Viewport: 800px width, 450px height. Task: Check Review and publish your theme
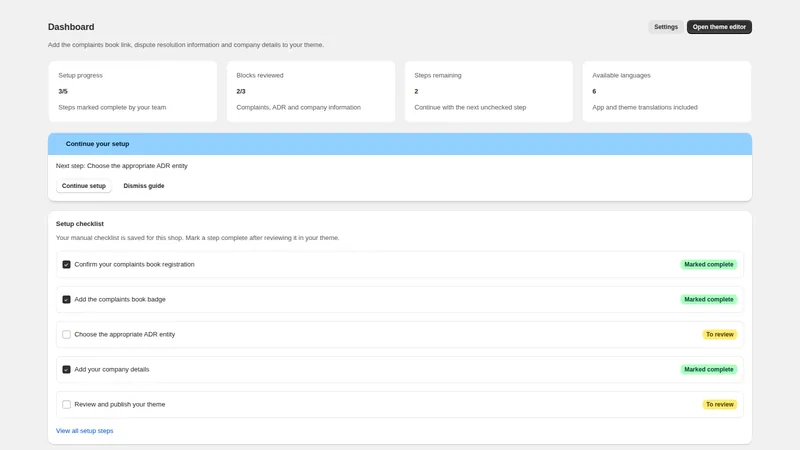pos(66,405)
